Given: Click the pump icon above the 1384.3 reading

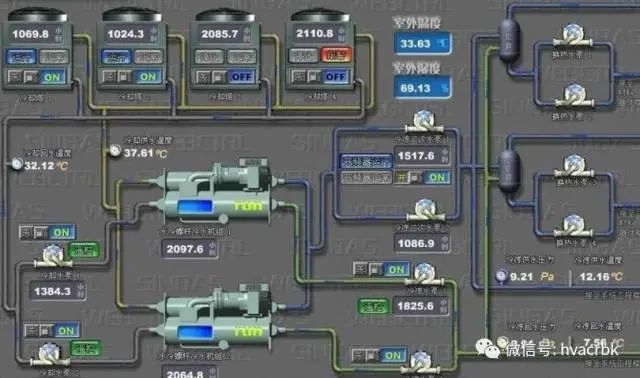Looking at the screenshot, I should coord(52,256).
